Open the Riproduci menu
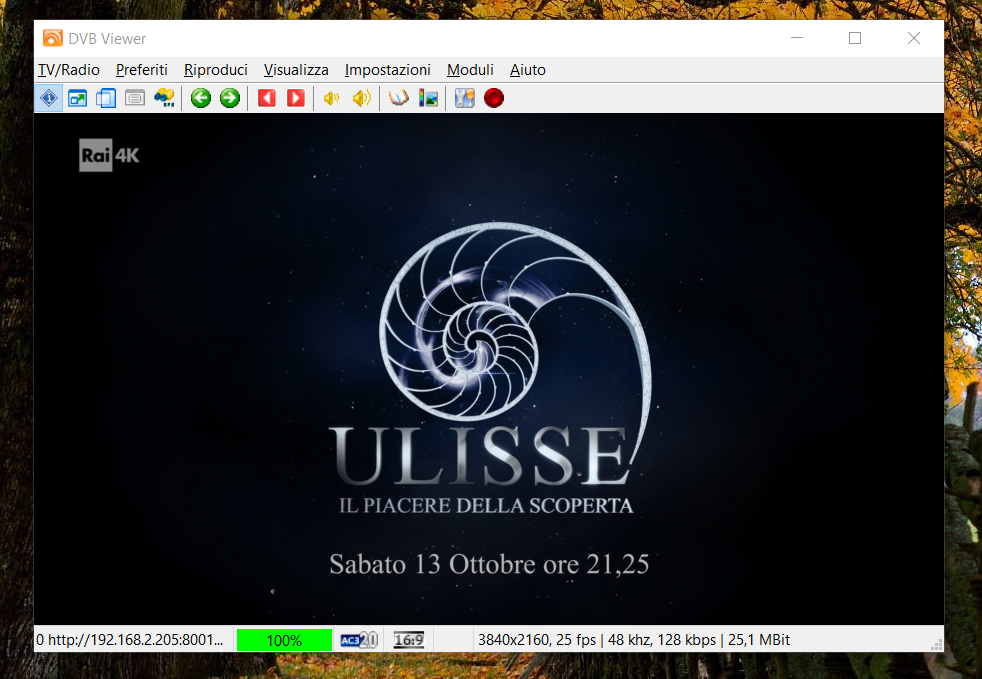The width and height of the screenshot is (982, 679). 215,70
